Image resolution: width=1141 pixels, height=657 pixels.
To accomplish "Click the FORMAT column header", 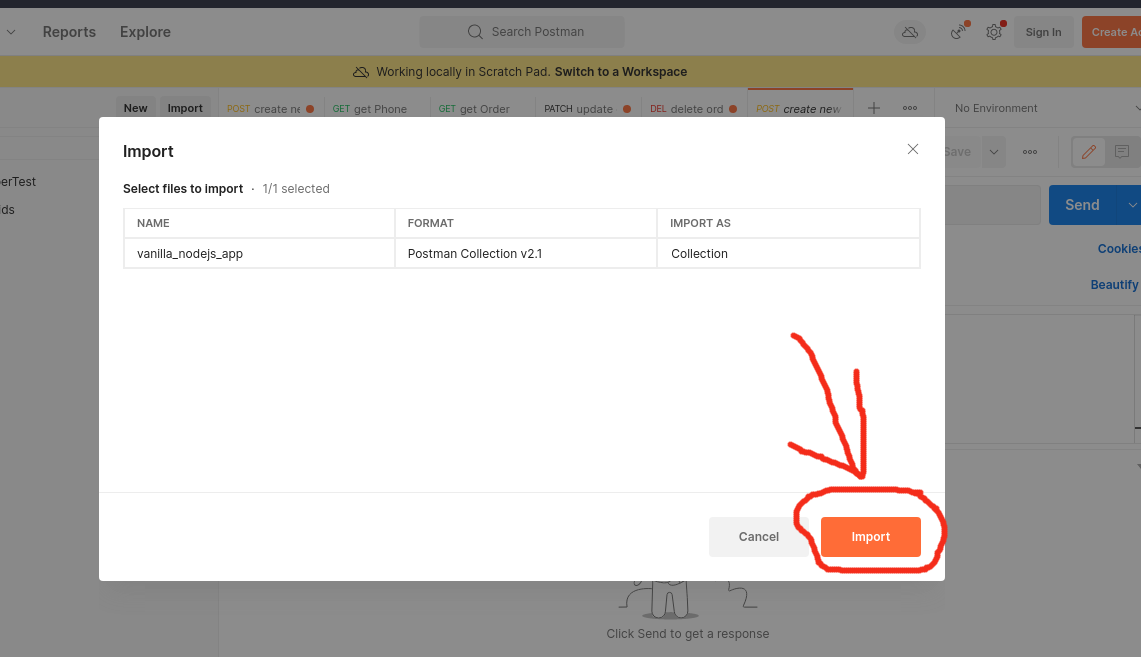I will (525, 223).
